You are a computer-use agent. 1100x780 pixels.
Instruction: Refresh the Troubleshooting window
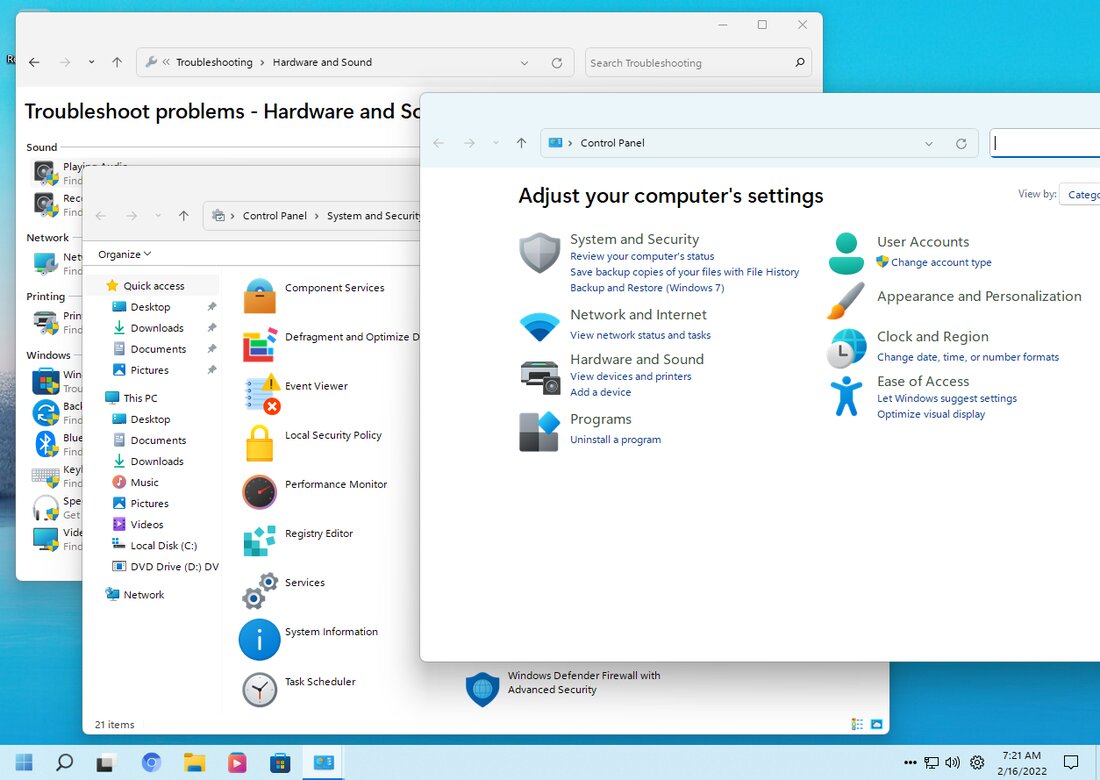(557, 62)
